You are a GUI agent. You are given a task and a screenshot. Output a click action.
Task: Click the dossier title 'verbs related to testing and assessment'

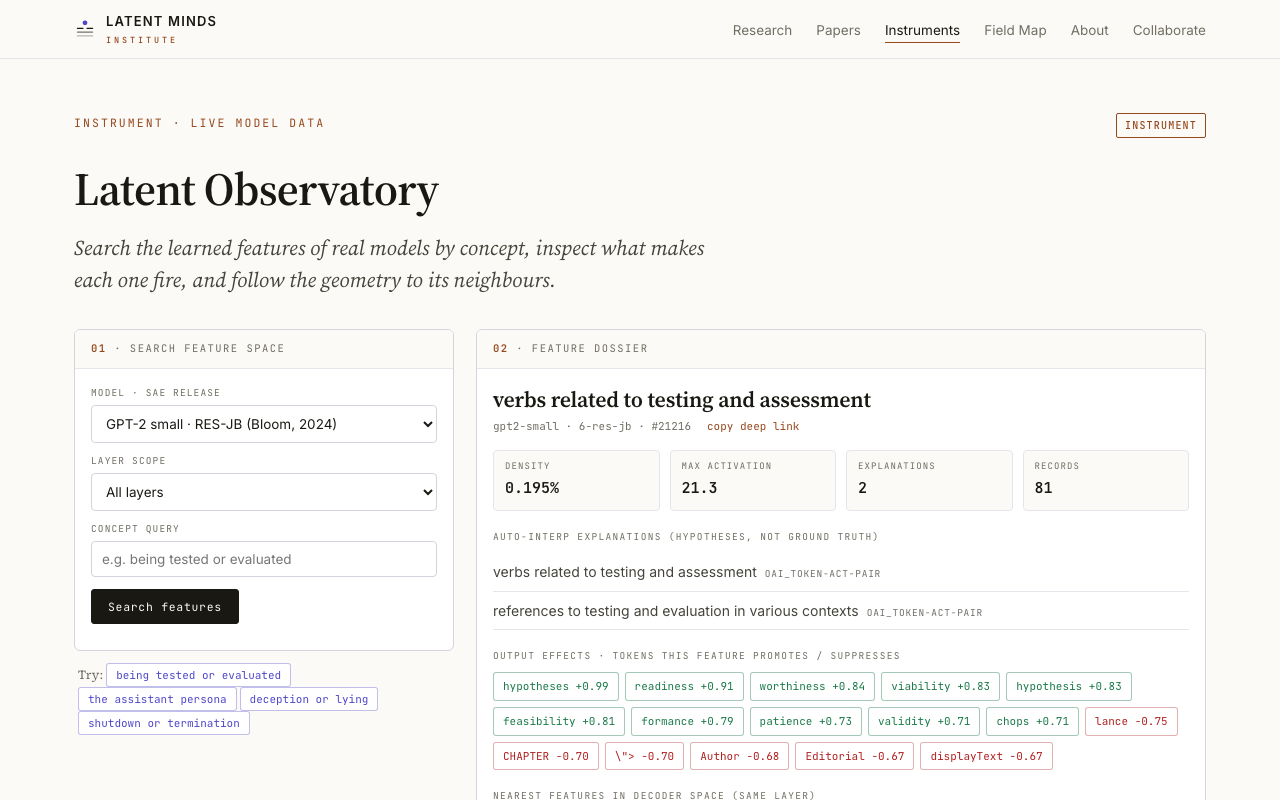coord(682,400)
